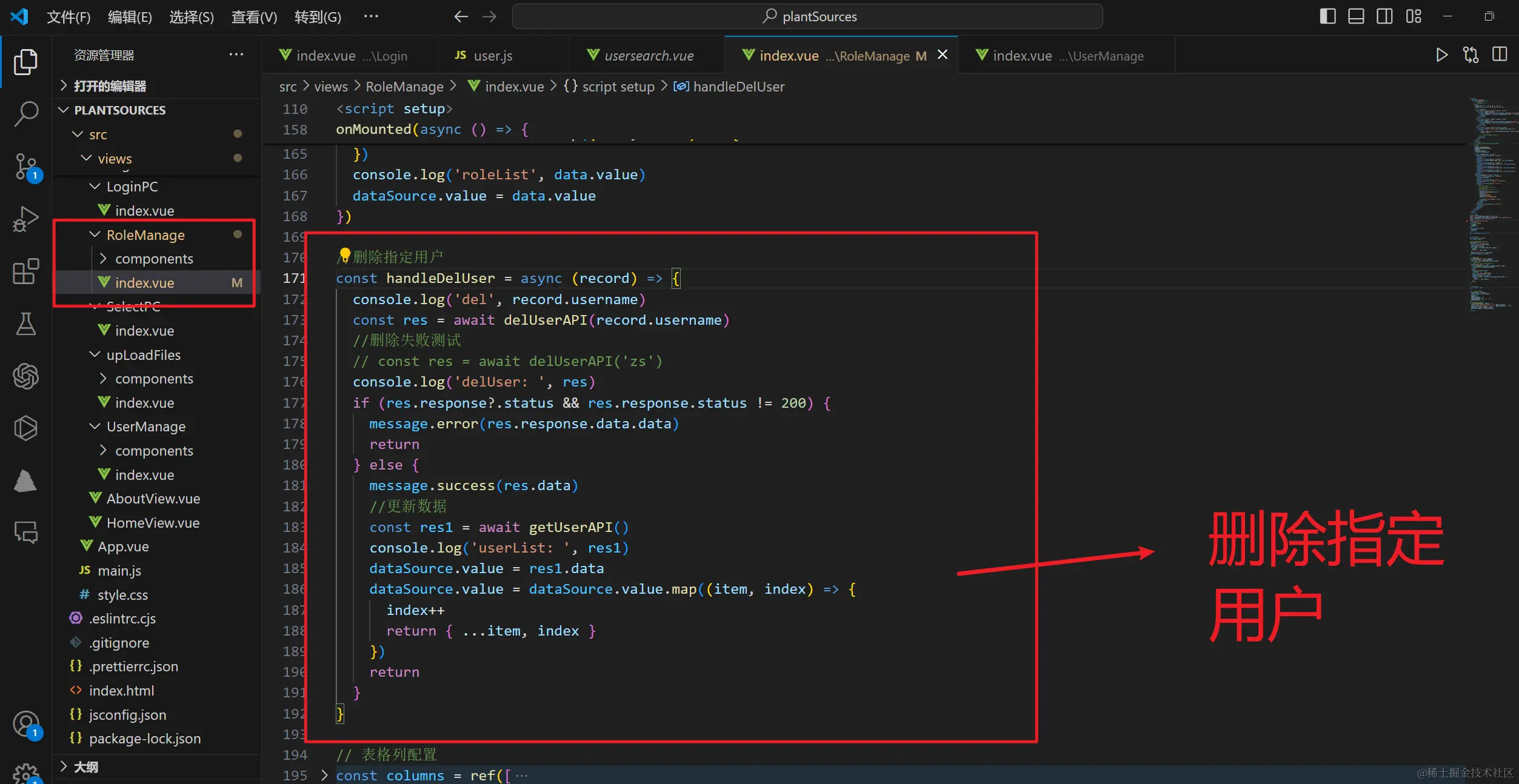Screen dimensions: 1519x784
Task: Click the navigate back arrow
Action: point(461,17)
